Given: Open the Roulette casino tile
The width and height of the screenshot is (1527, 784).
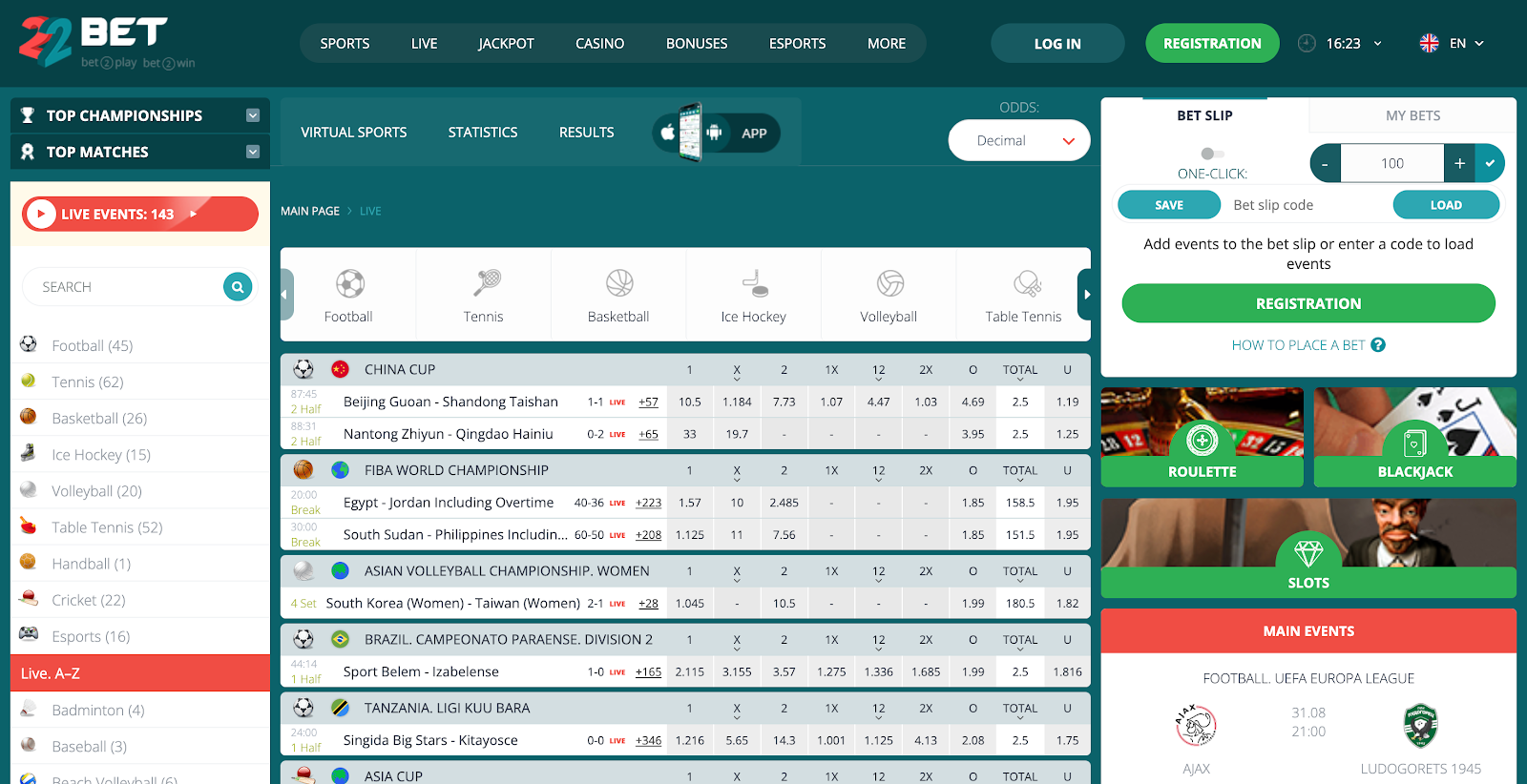Looking at the screenshot, I should point(1203,437).
